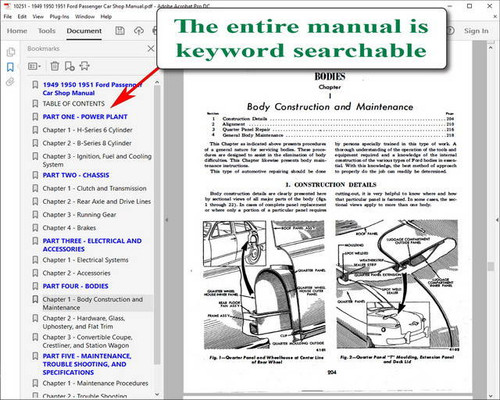
Task: Click the bookmarks panel vertical scrollbar thumb
Action: click(x=157, y=225)
